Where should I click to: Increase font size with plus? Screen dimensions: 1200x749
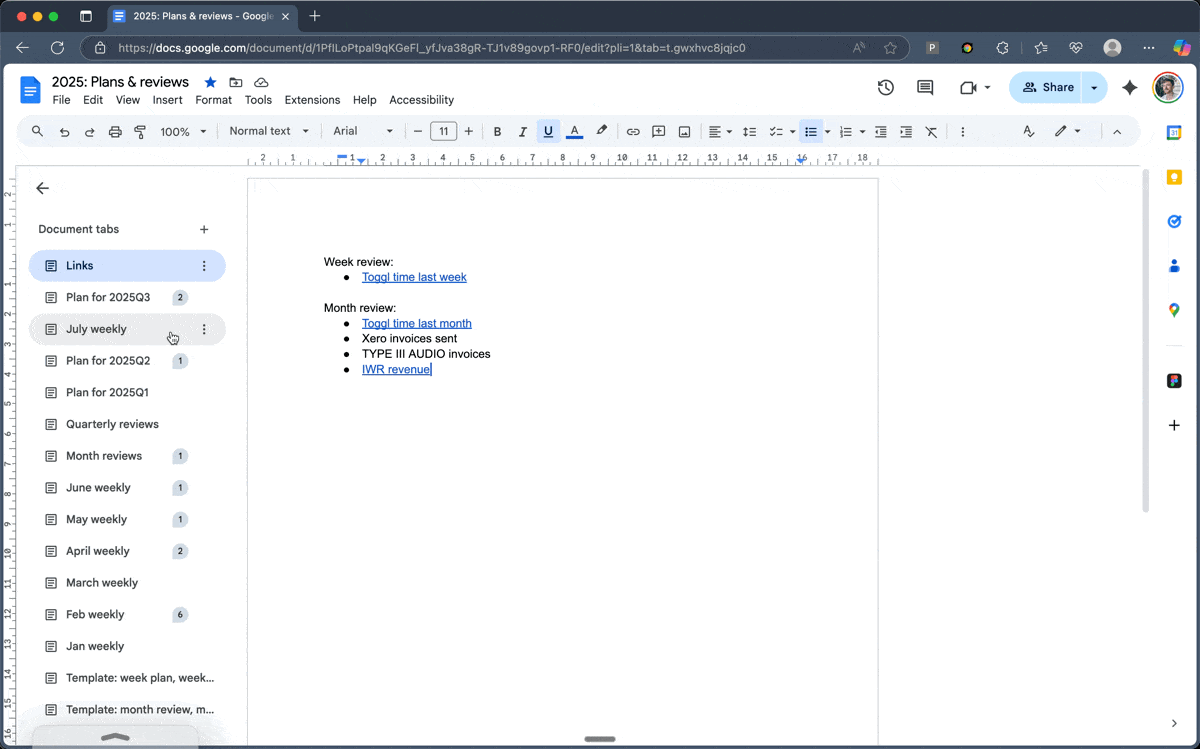pos(468,131)
